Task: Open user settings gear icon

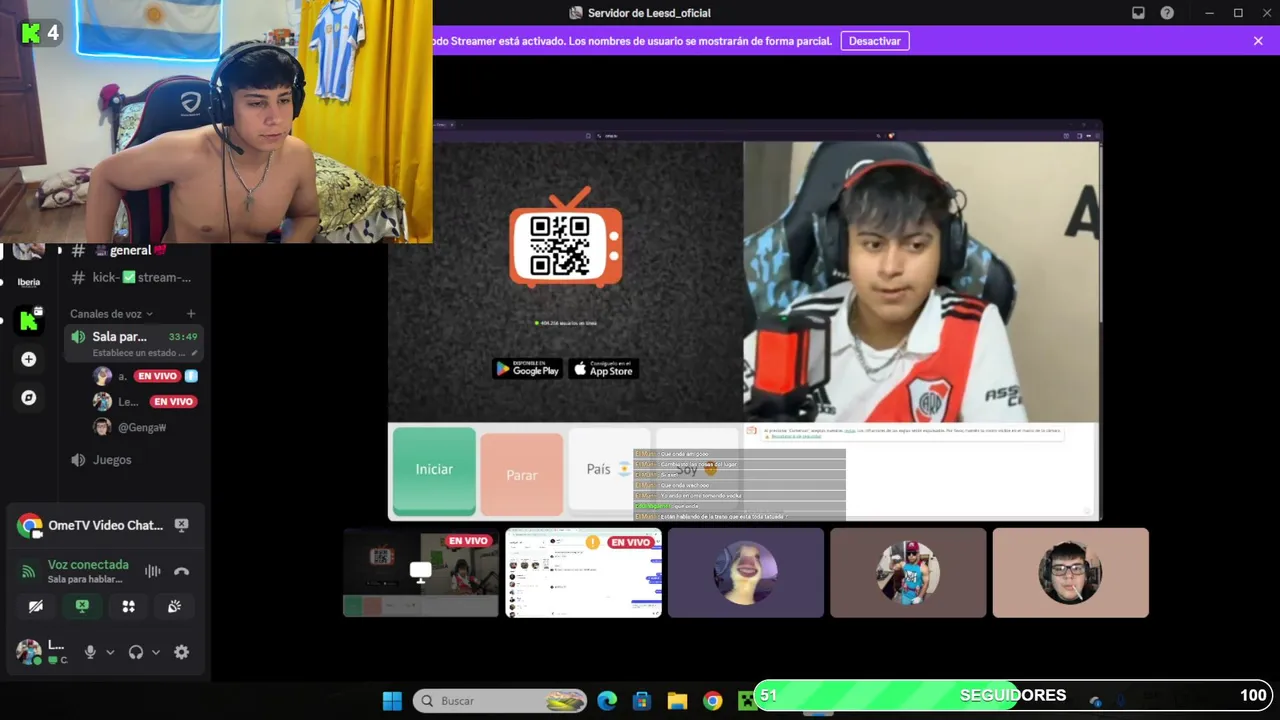Action: tap(181, 652)
